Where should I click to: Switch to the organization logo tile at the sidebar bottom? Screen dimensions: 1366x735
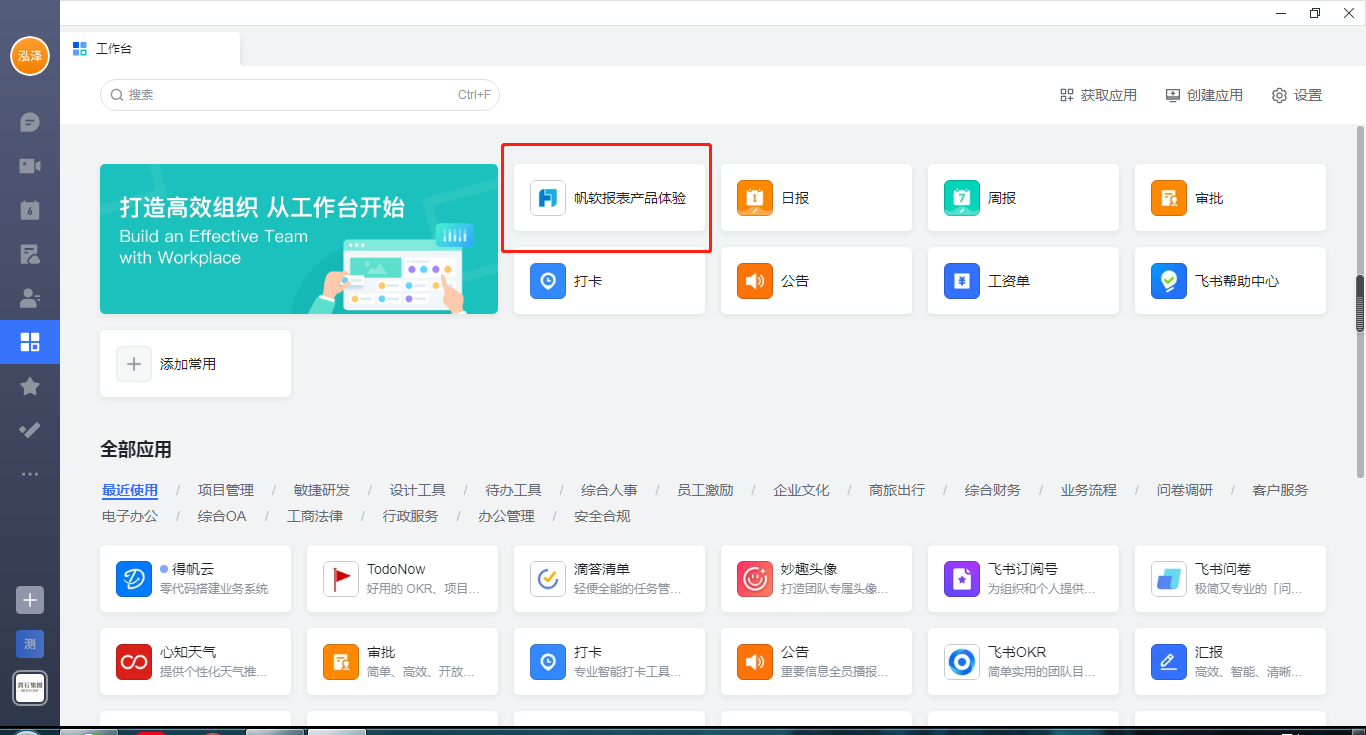[x=30, y=687]
